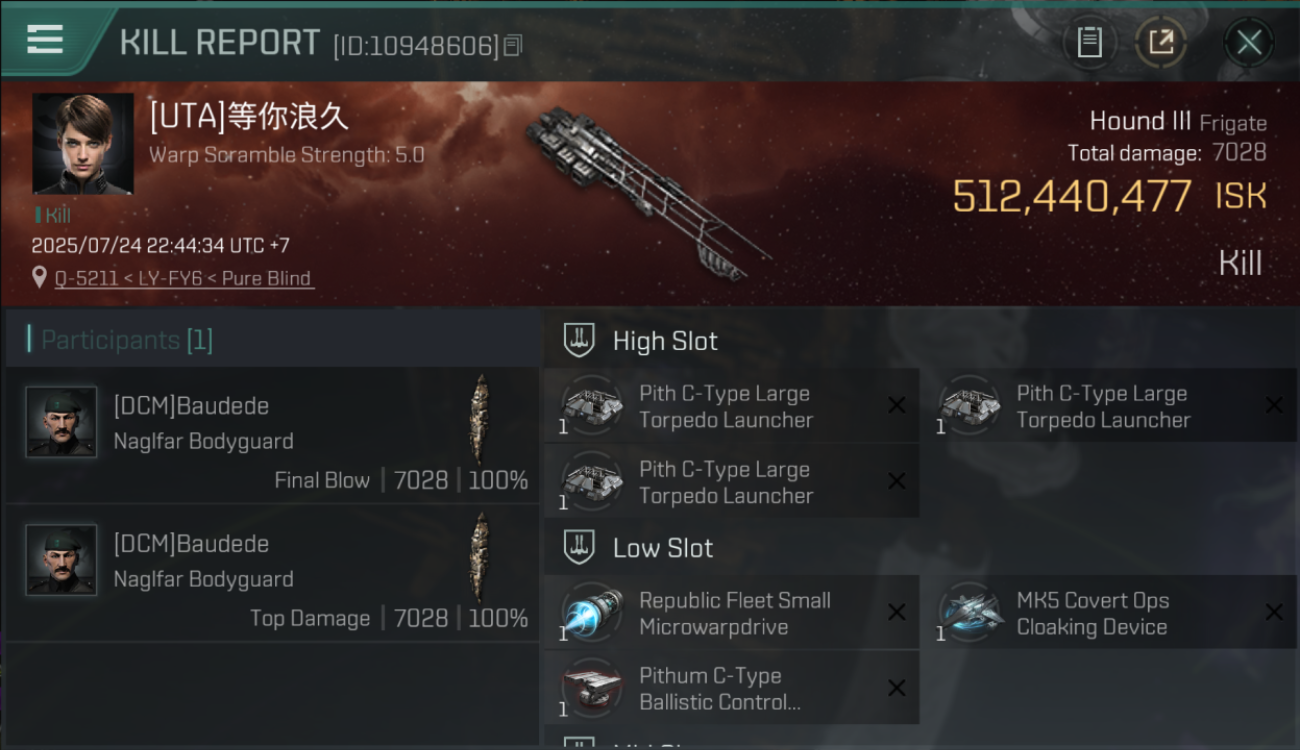This screenshot has height=750, width=1300.
Task: Select the Final Blow Baudede participant entry
Action: pos(272,435)
